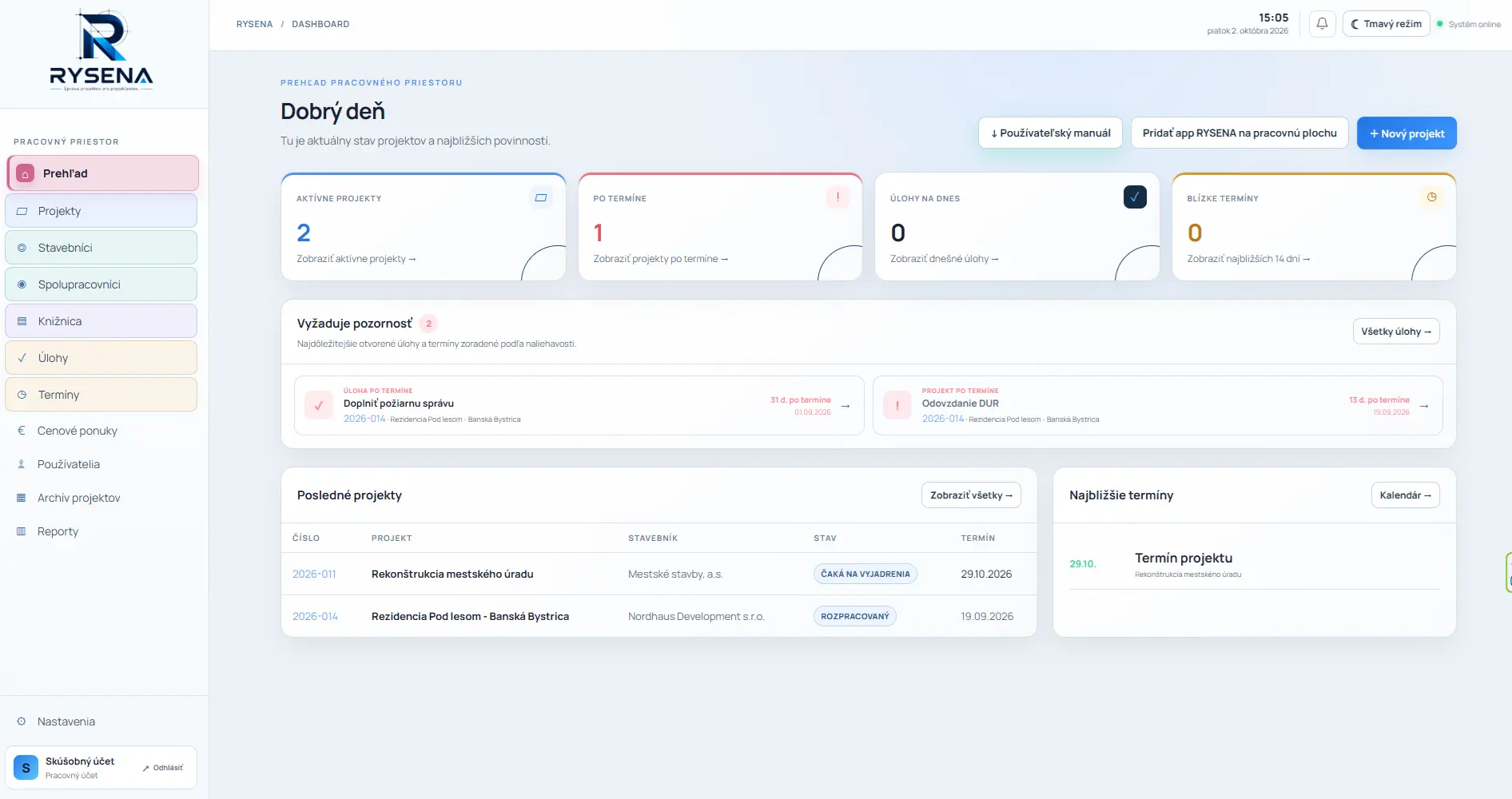The height and width of the screenshot is (799, 1512).
Task: Click the DASHBOARD breadcrumb
Action: [x=320, y=24]
